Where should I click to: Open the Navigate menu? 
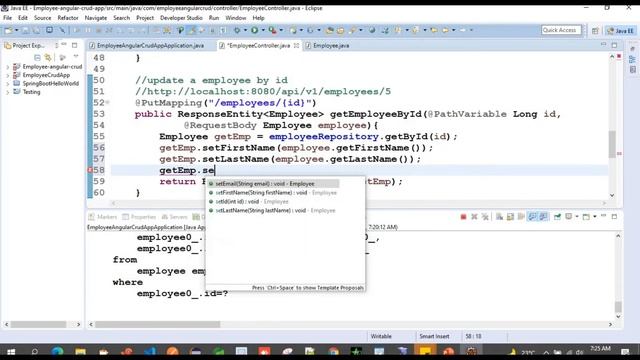96,18
